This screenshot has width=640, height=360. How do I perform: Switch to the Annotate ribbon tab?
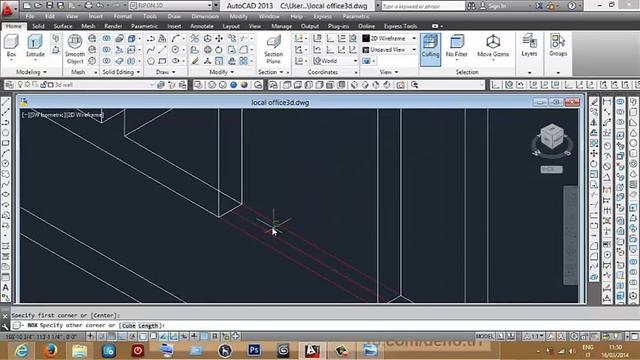pyautogui.click(x=202, y=26)
